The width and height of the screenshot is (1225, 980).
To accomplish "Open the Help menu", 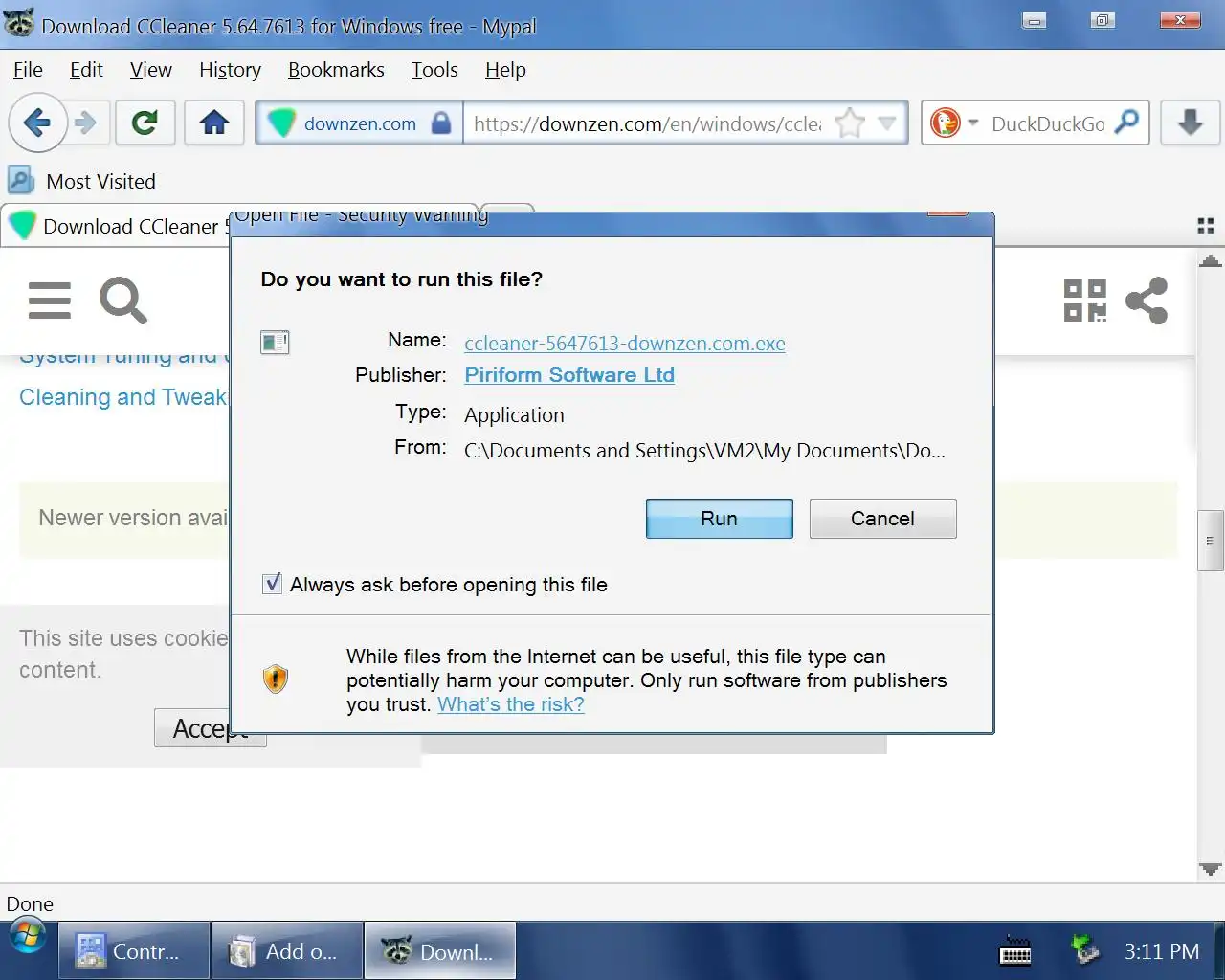I will (x=505, y=70).
